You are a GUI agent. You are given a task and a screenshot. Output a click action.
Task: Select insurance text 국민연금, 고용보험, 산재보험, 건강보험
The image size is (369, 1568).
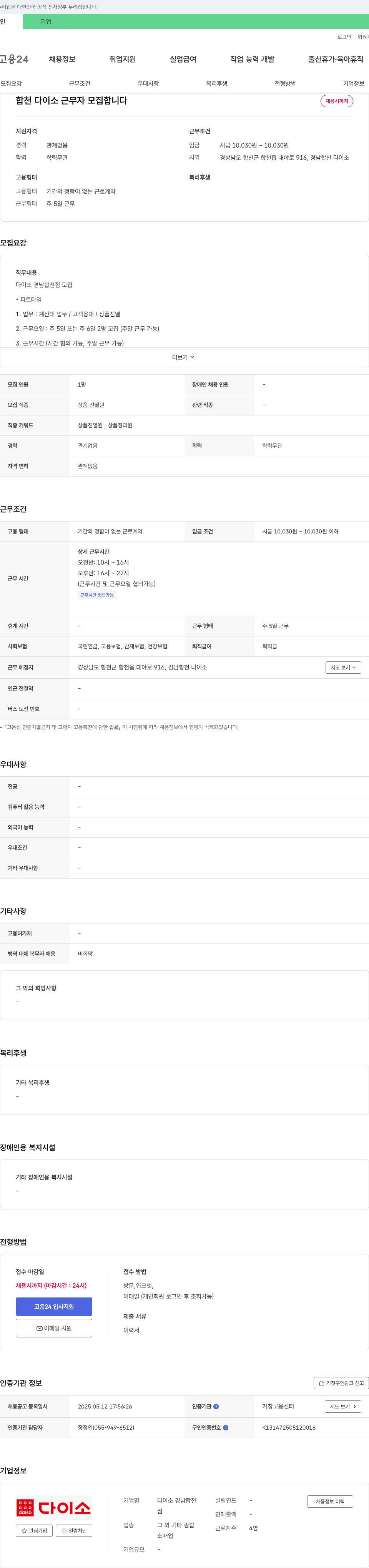click(122, 646)
